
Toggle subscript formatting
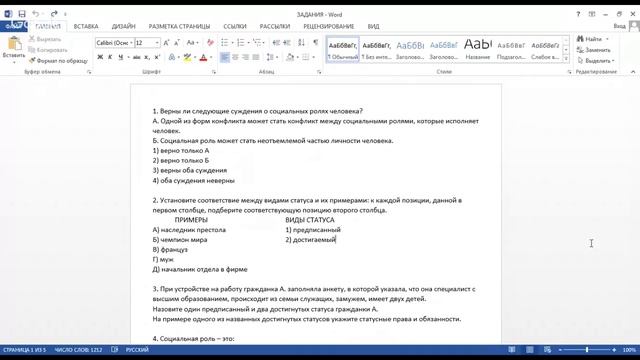[x=147, y=57]
